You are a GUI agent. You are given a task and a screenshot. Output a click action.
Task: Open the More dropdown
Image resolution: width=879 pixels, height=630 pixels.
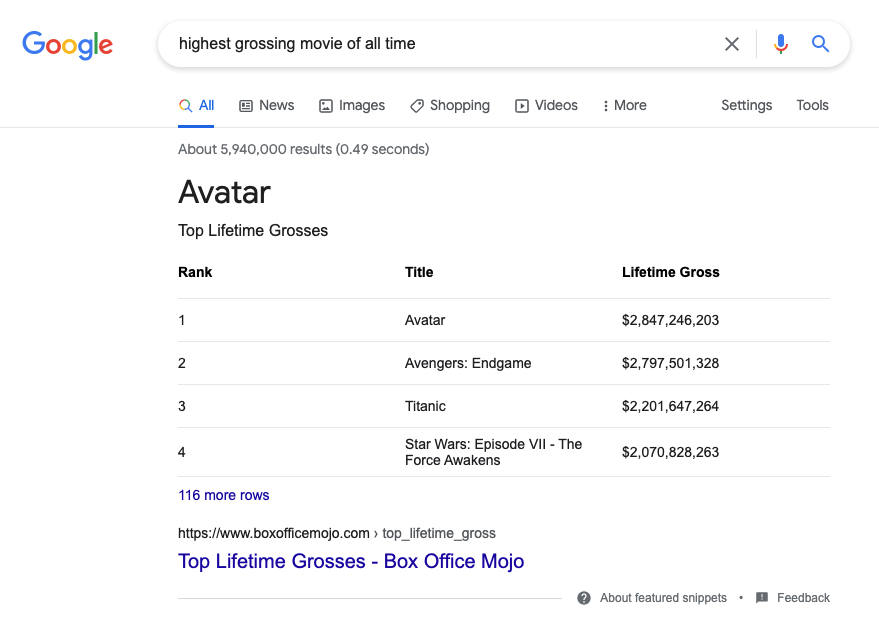623,105
